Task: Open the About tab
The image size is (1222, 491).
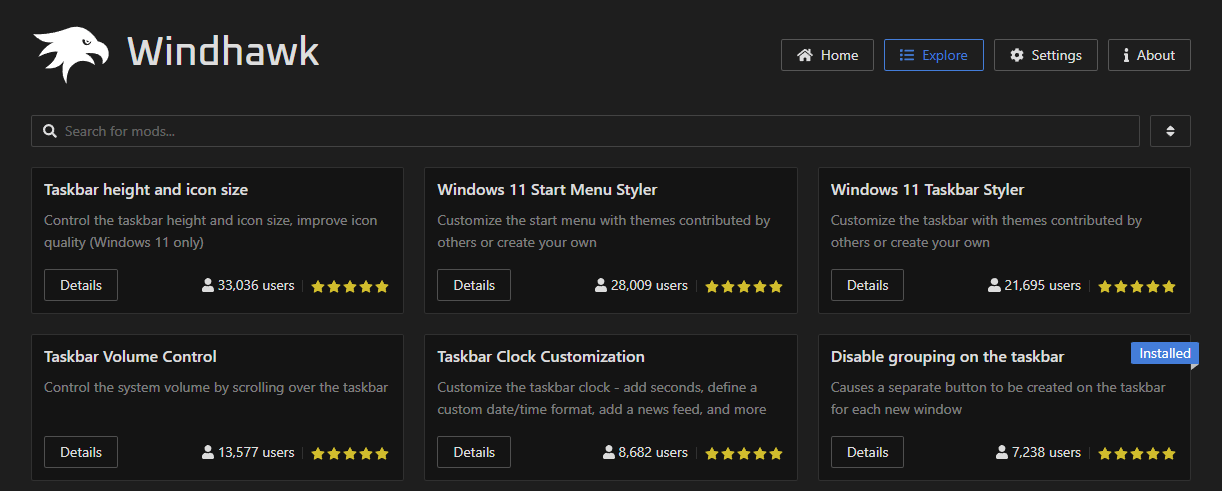Action: [1149, 55]
